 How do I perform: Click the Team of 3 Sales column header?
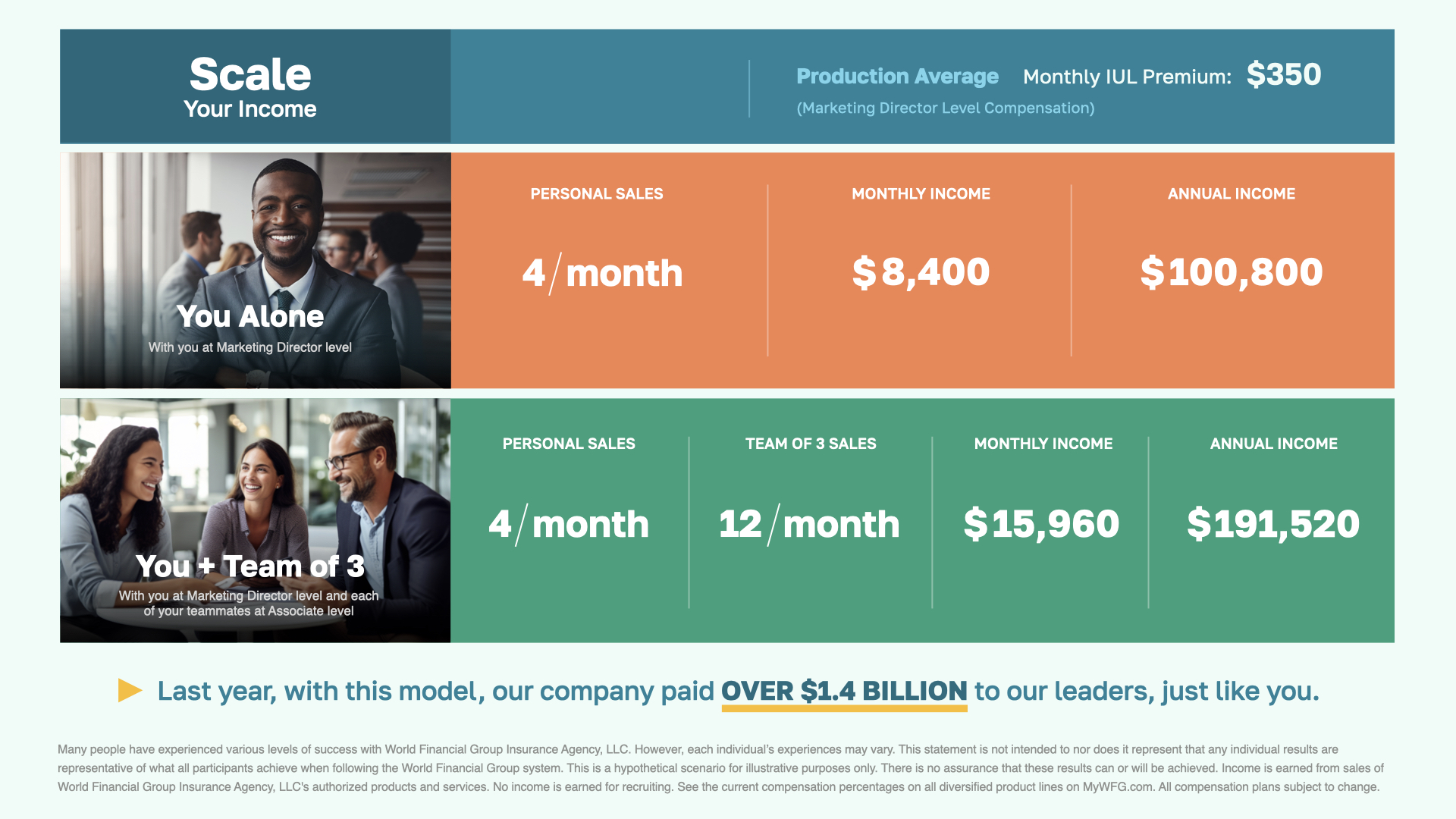811,444
